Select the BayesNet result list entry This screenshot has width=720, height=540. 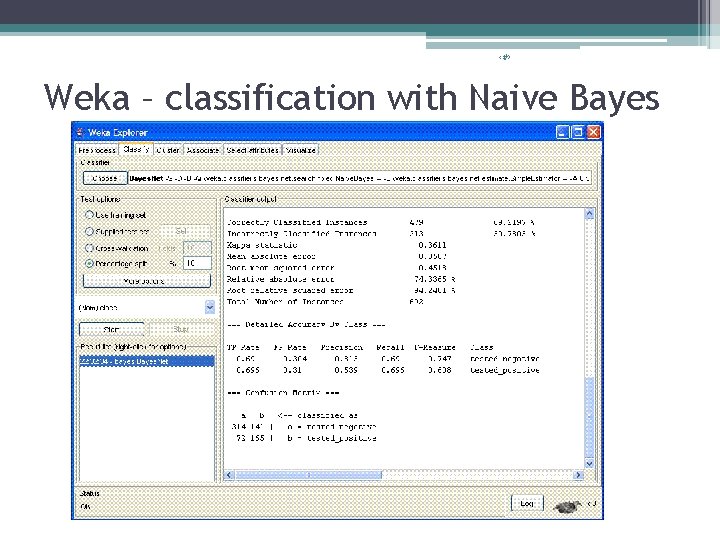click(147, 361)
